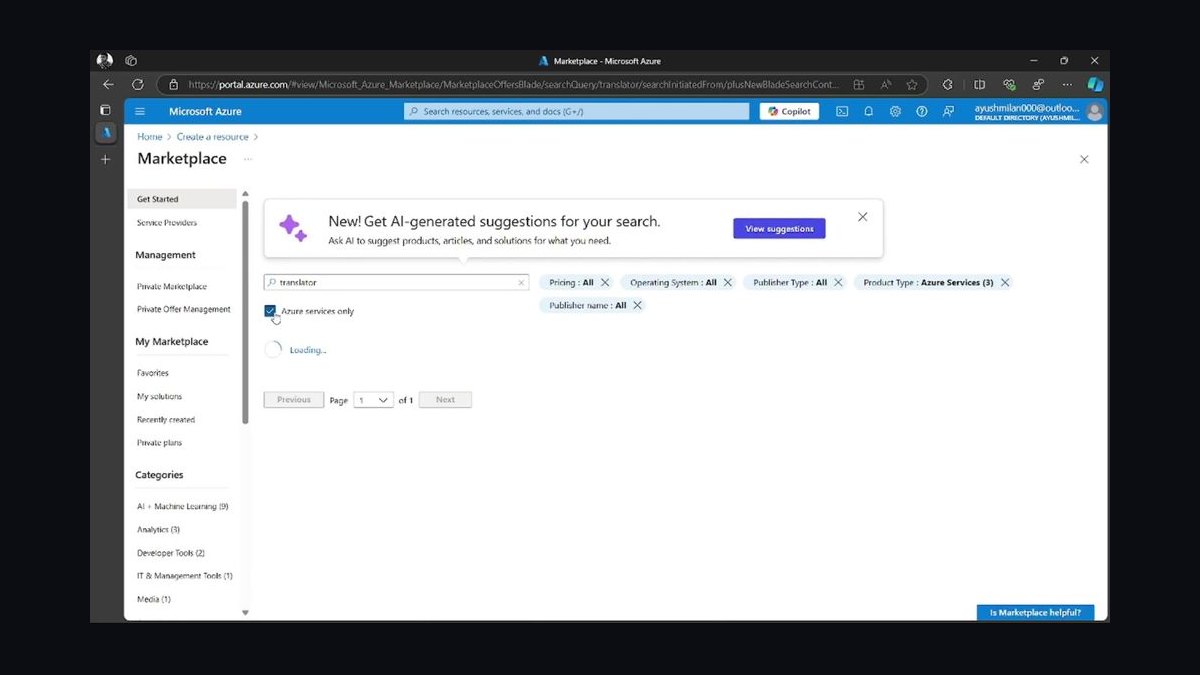This screenshot has height=675, width=1200.
Task: Select Get Started in sidebar
Action: coord(182,199)
